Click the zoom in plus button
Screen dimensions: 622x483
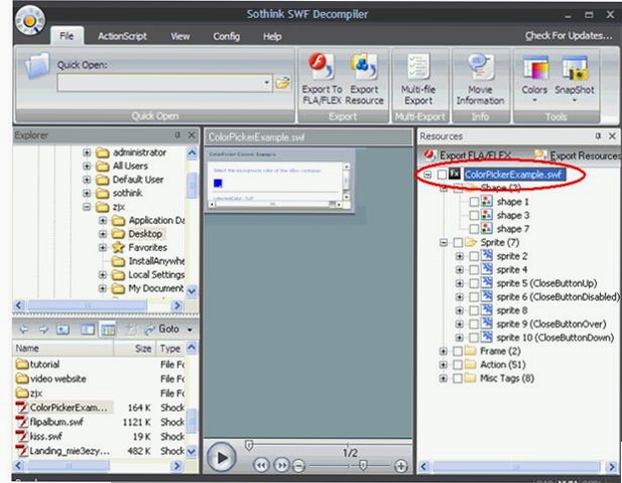[x=401, y=466]
